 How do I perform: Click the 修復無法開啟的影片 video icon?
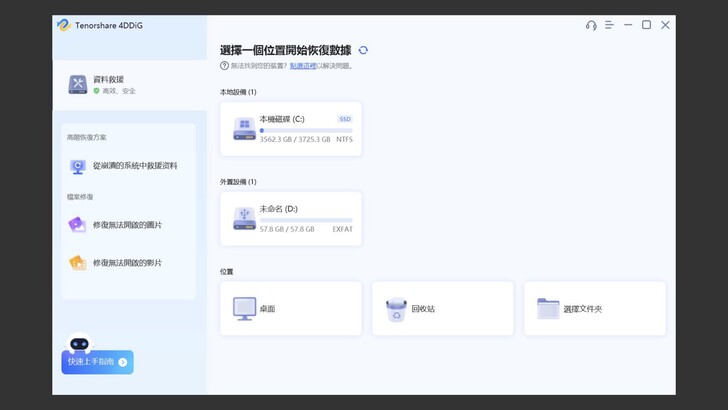point(77,263)
